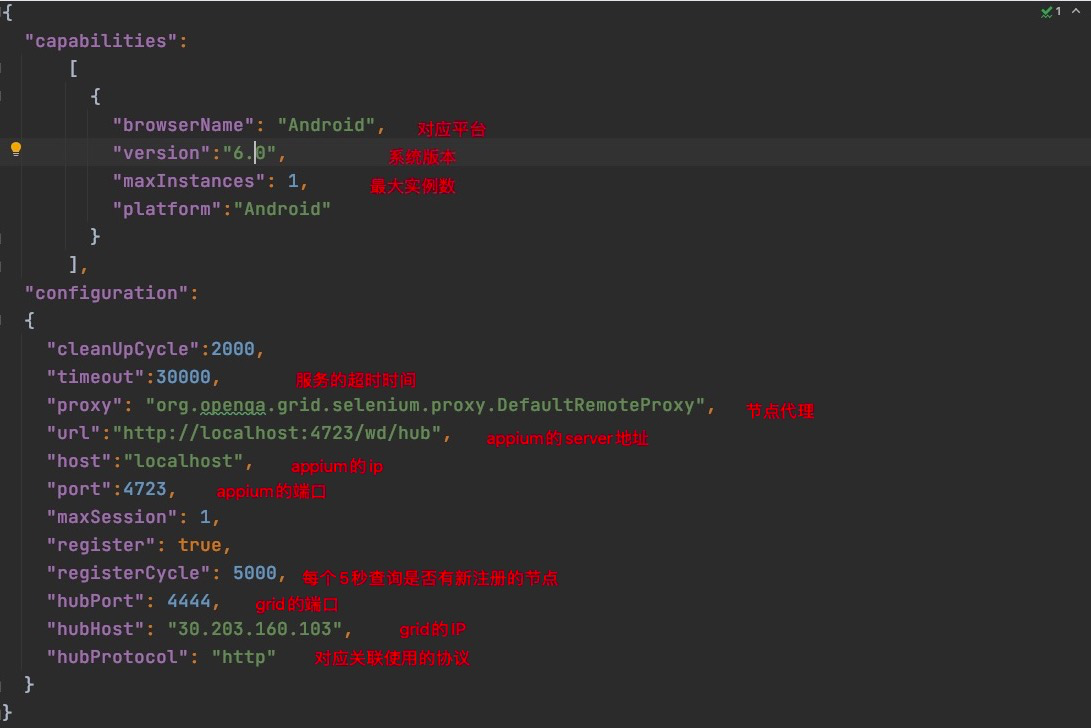This screenshot has width=1091, height=728.
Task: Click the "hubPort" key
Action: tap(95, 601)
